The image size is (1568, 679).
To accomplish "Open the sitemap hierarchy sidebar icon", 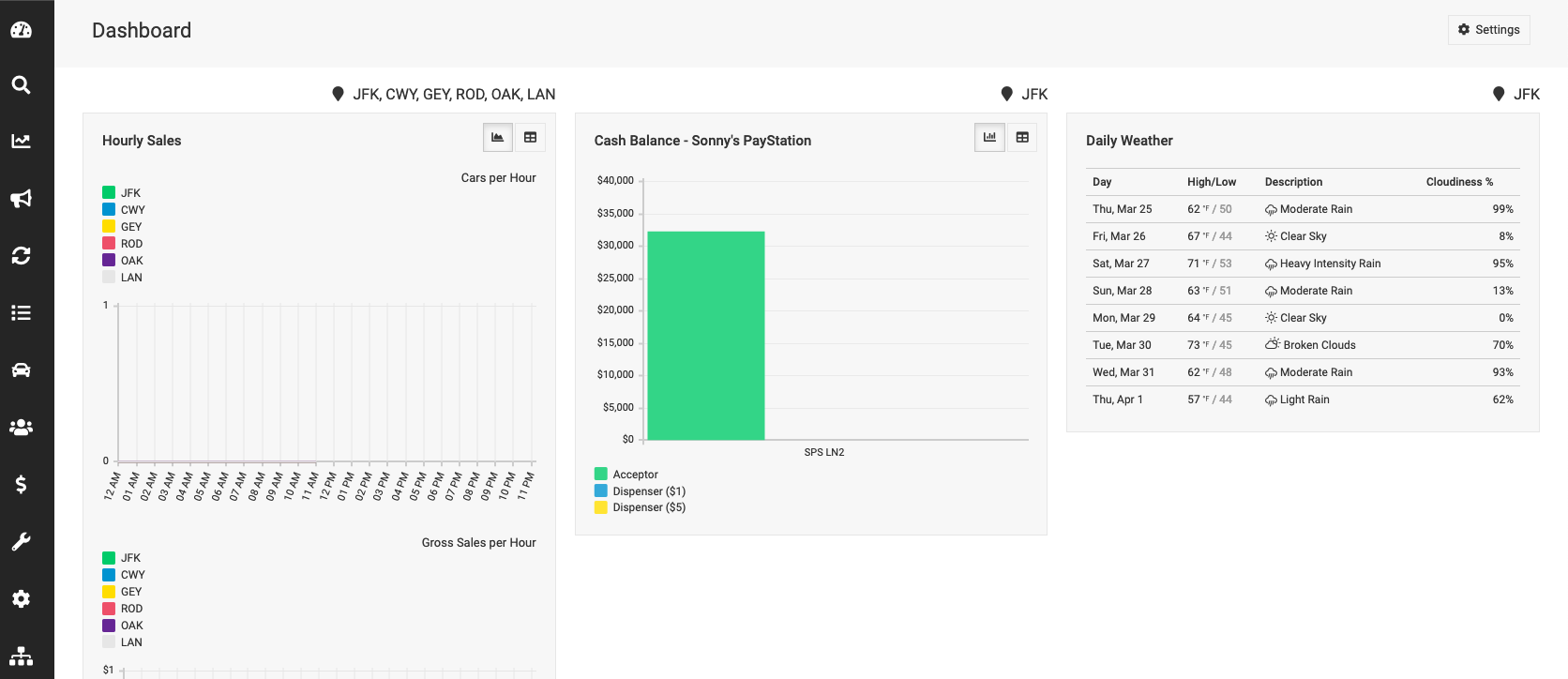I will click(x=22, y=656).
